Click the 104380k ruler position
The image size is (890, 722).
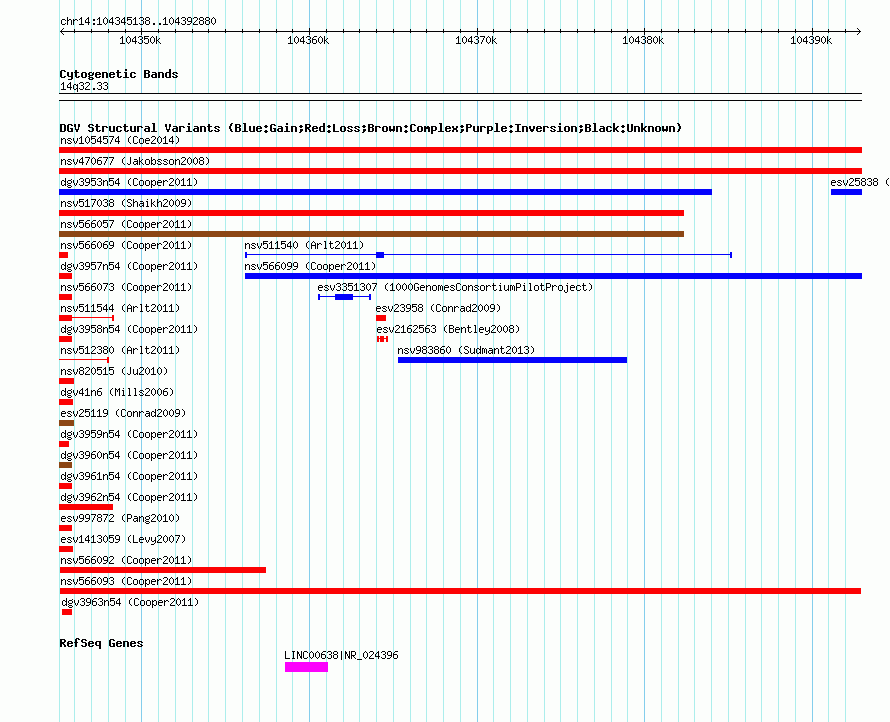coord(643,40)
